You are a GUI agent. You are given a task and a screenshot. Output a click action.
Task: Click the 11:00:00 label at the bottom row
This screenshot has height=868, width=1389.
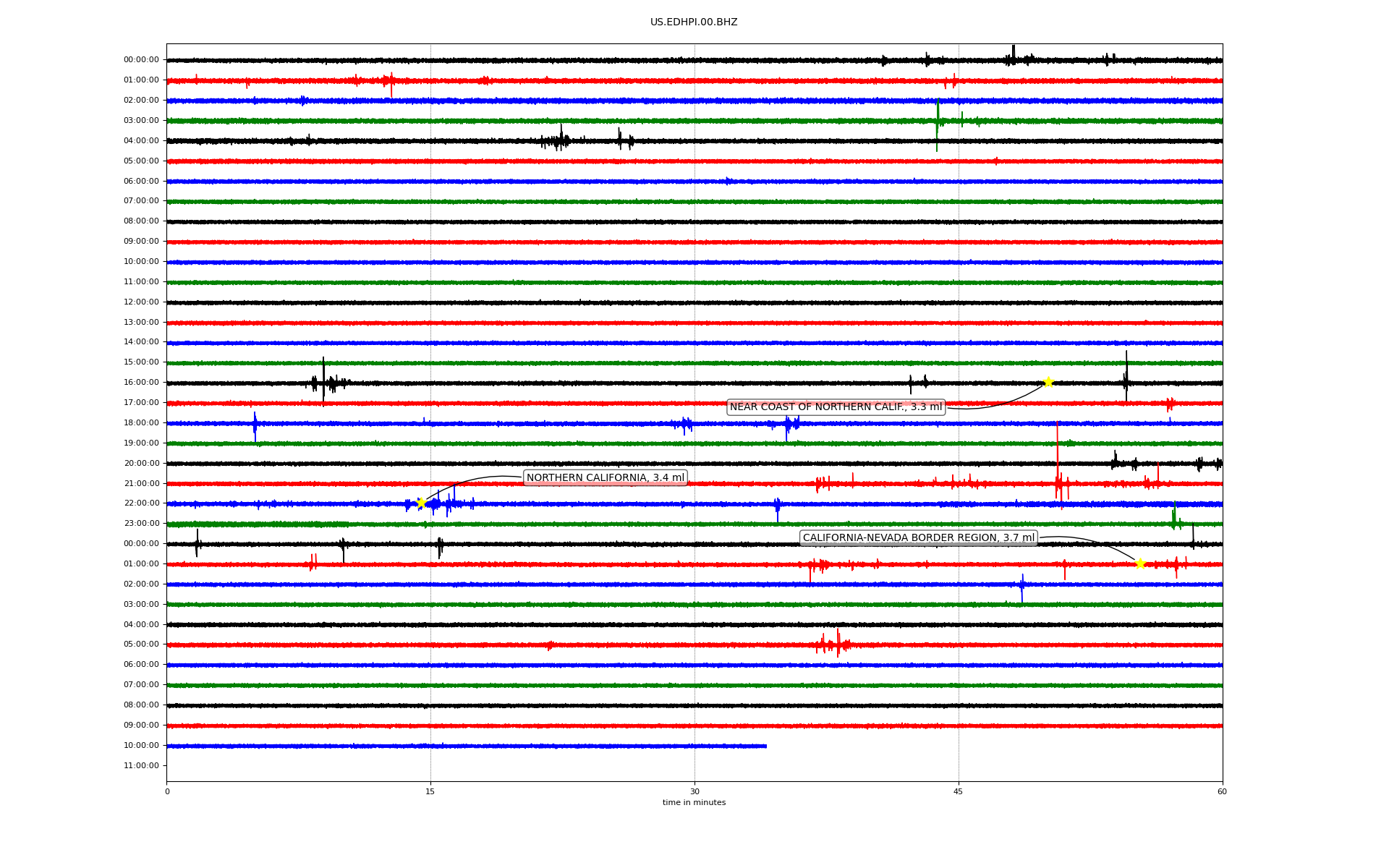[x=141, y=765]
